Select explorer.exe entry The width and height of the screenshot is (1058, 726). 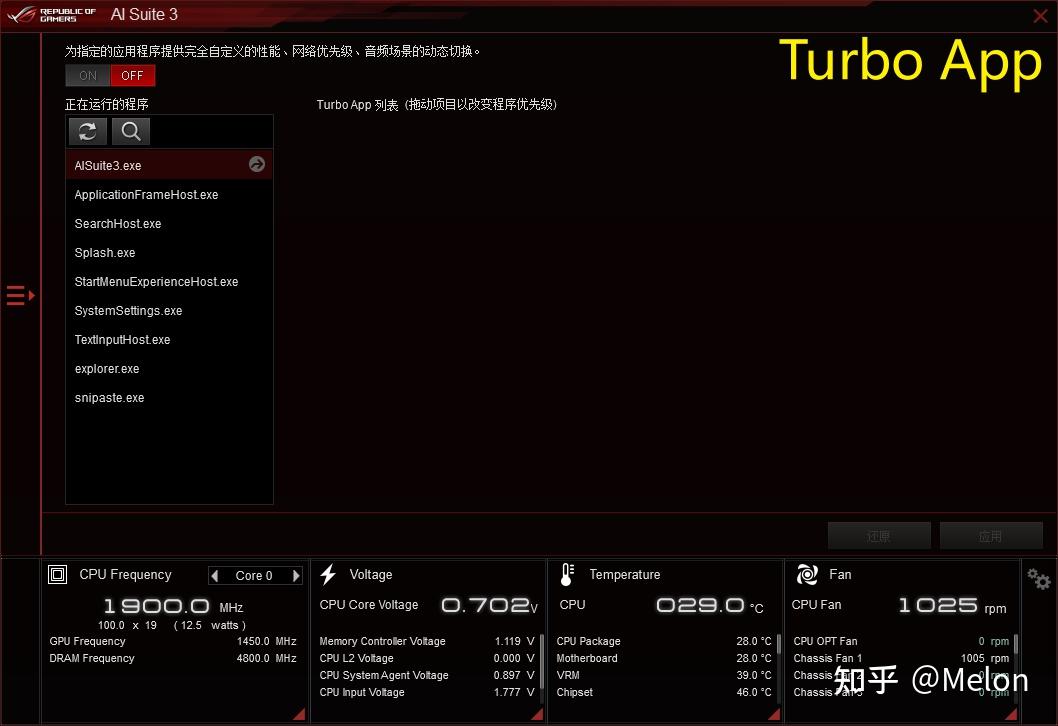coord(169,368)
